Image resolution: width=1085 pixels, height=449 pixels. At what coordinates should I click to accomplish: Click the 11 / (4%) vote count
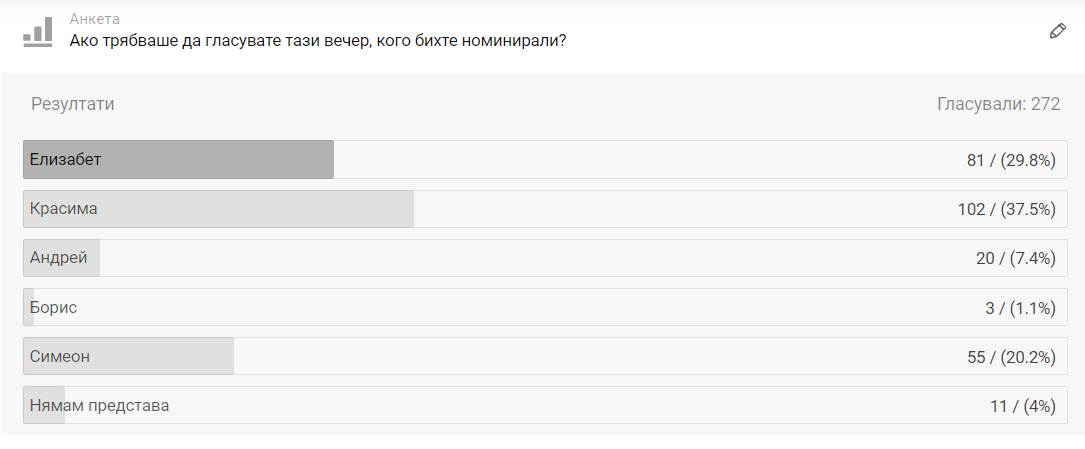click(1023, 406)
